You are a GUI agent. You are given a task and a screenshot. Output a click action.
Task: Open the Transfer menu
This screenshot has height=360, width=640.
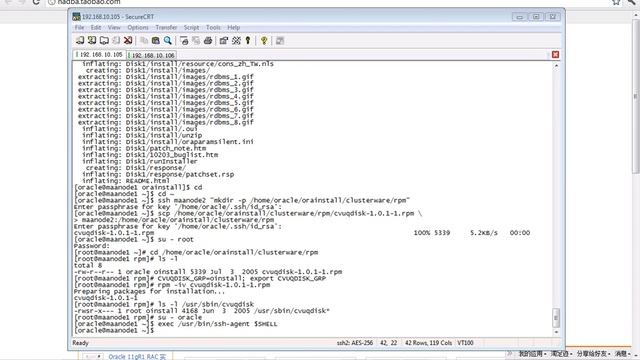click(166, 27)
